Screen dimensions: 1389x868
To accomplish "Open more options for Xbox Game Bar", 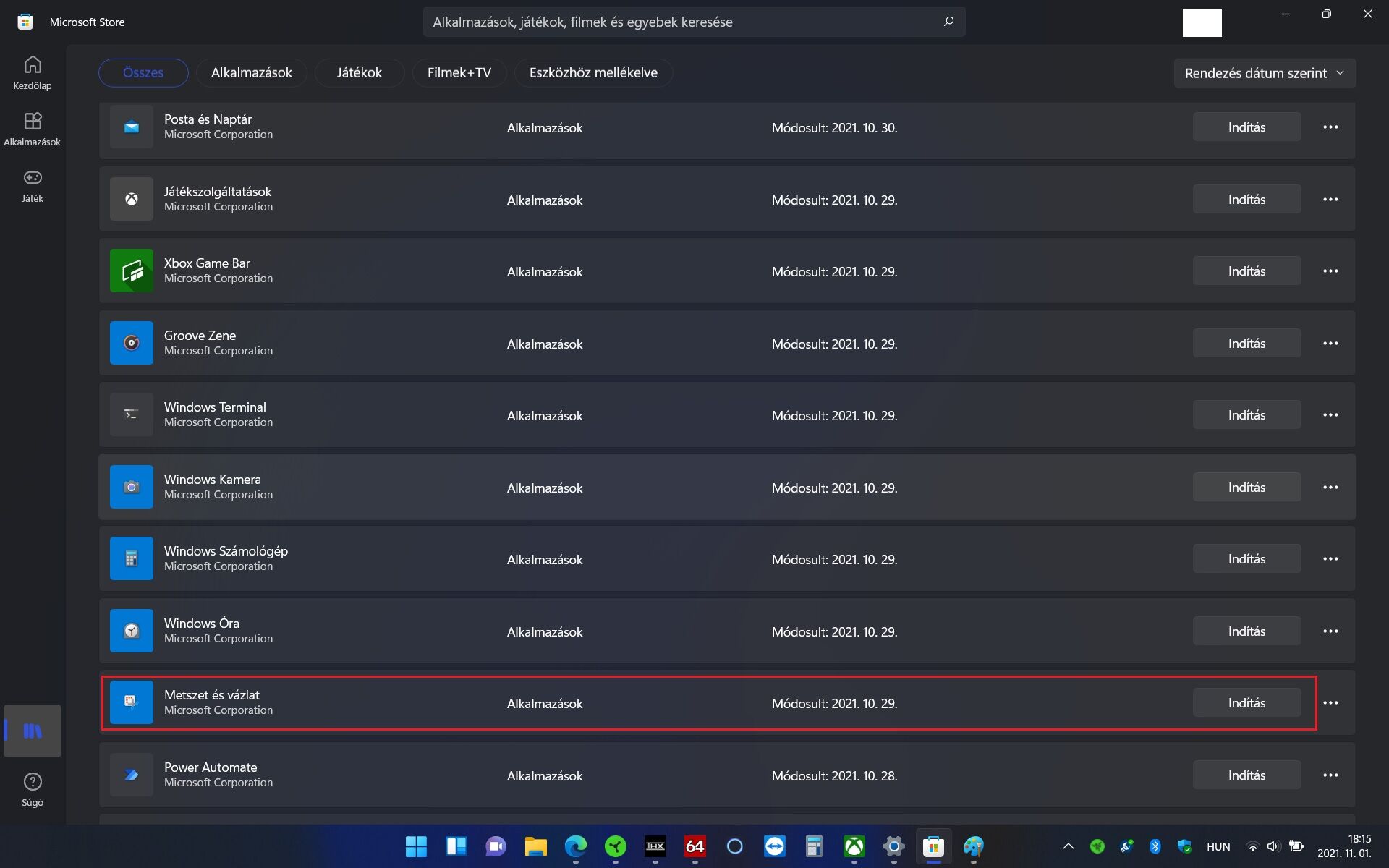I will click(x=1330, y=271).
